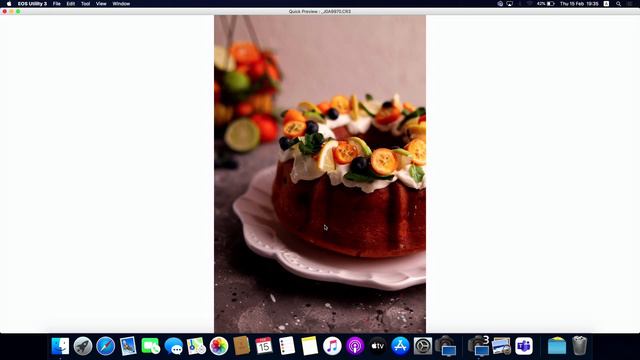
Task: Open Podcasts from the Dock
Action: pyautogui.click(x=355, y=346)
